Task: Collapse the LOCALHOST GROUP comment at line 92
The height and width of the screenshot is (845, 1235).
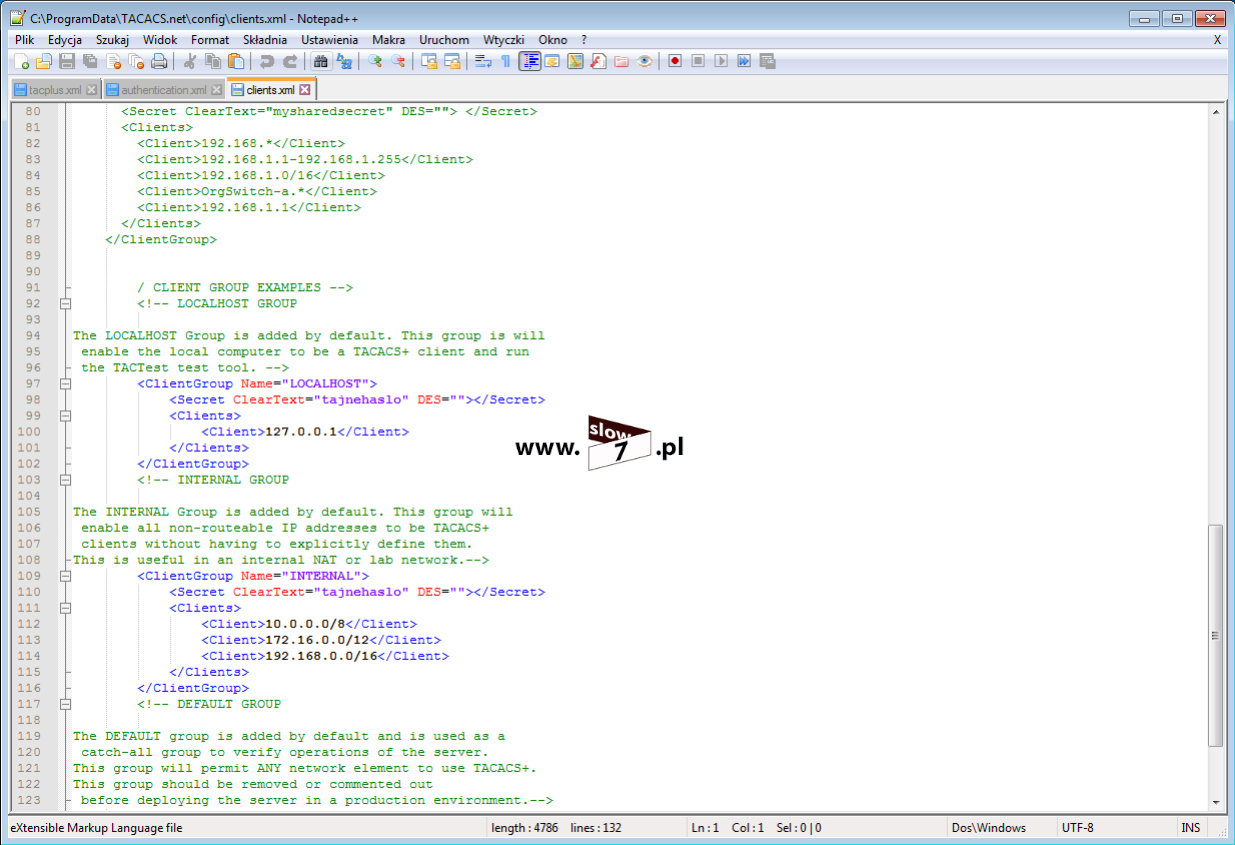Action: pyautogui.click(x=66, y=304)
